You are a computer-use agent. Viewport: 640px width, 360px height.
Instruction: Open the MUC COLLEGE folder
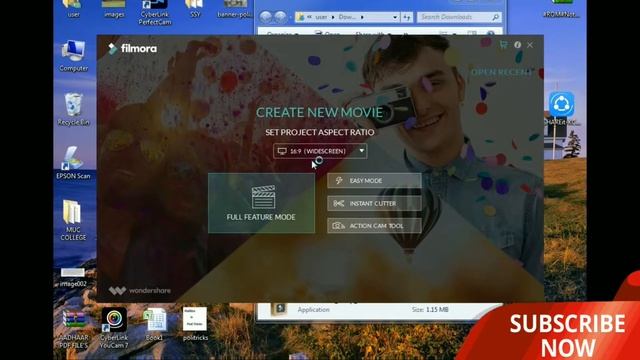pos(73,220)
